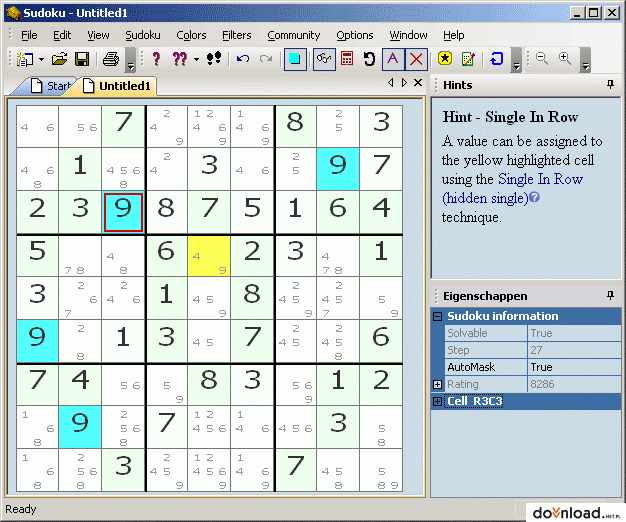This screenshot has height=522, width=626.
Task: Select the yellow highlighted hint cell
Action: [x=209, y=255]
